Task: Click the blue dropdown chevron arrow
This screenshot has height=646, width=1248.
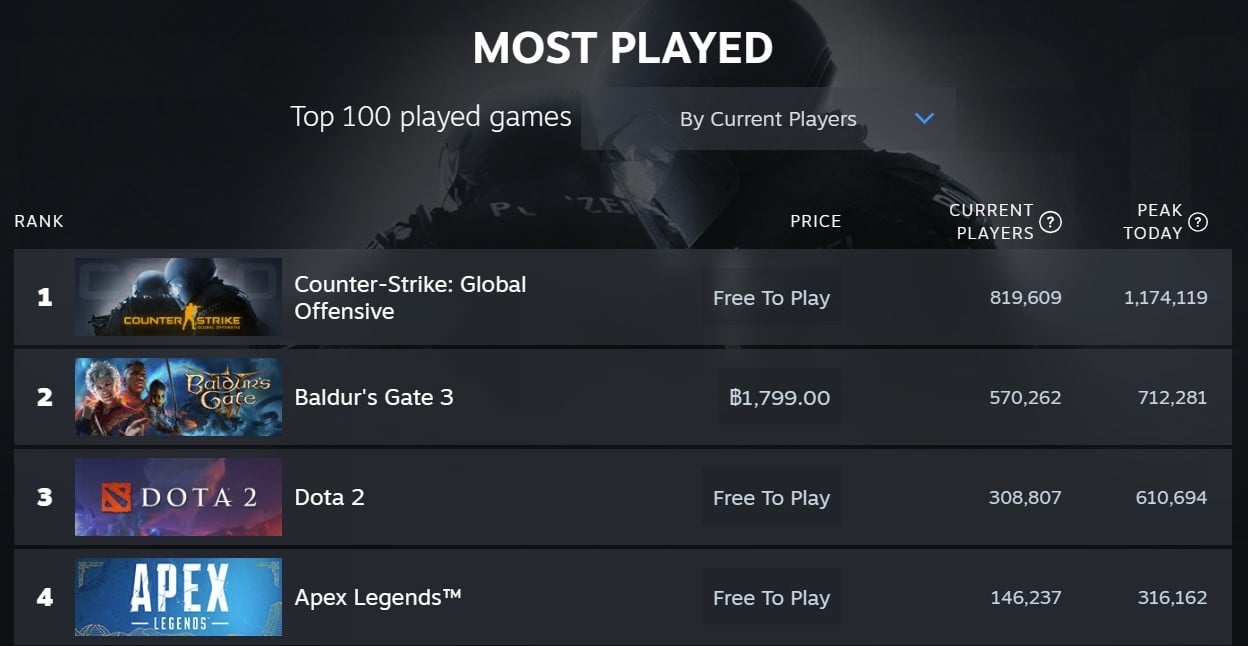Action: [x=924, y=119]
